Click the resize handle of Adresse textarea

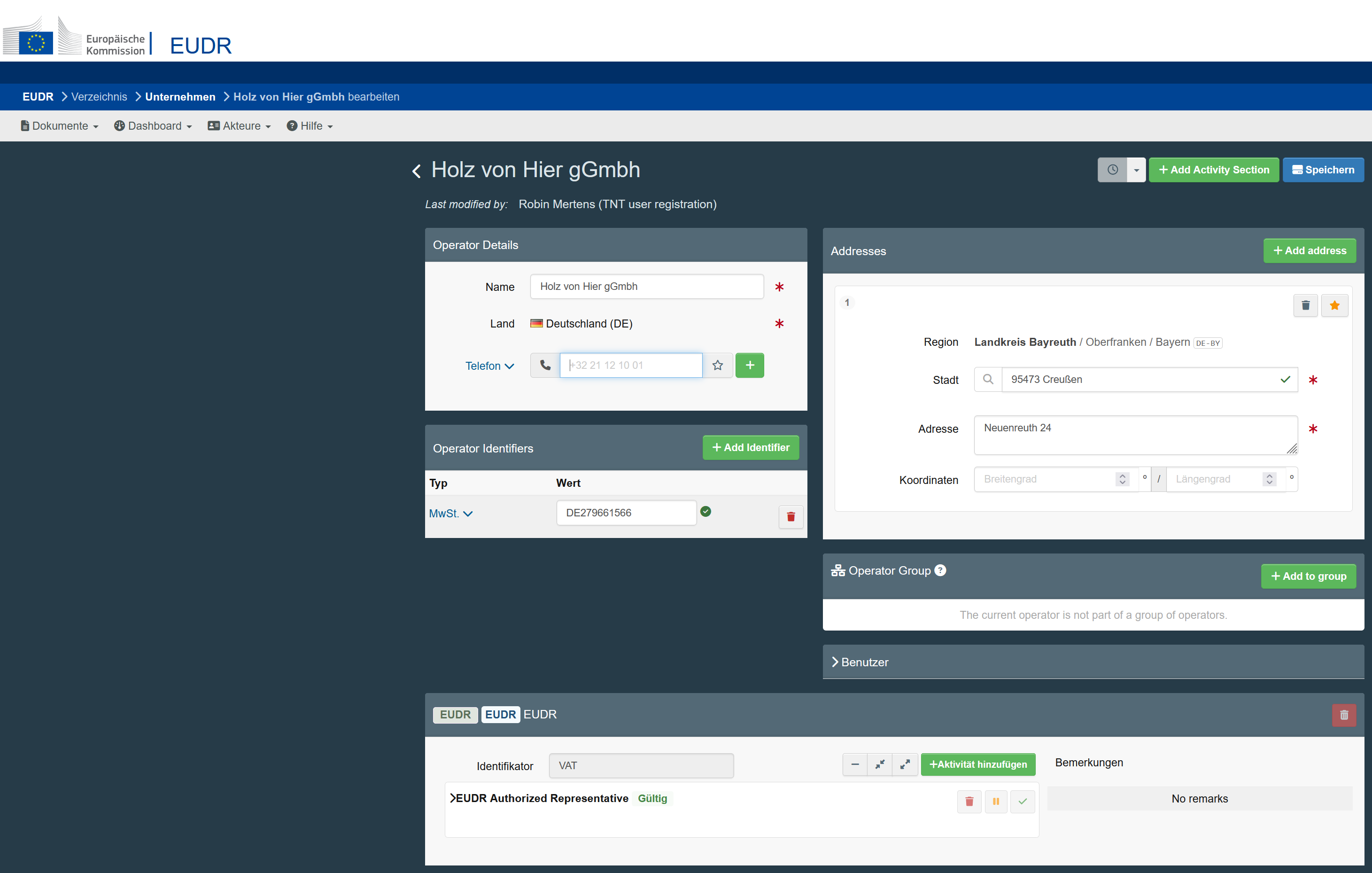(x=1292, y=448)
